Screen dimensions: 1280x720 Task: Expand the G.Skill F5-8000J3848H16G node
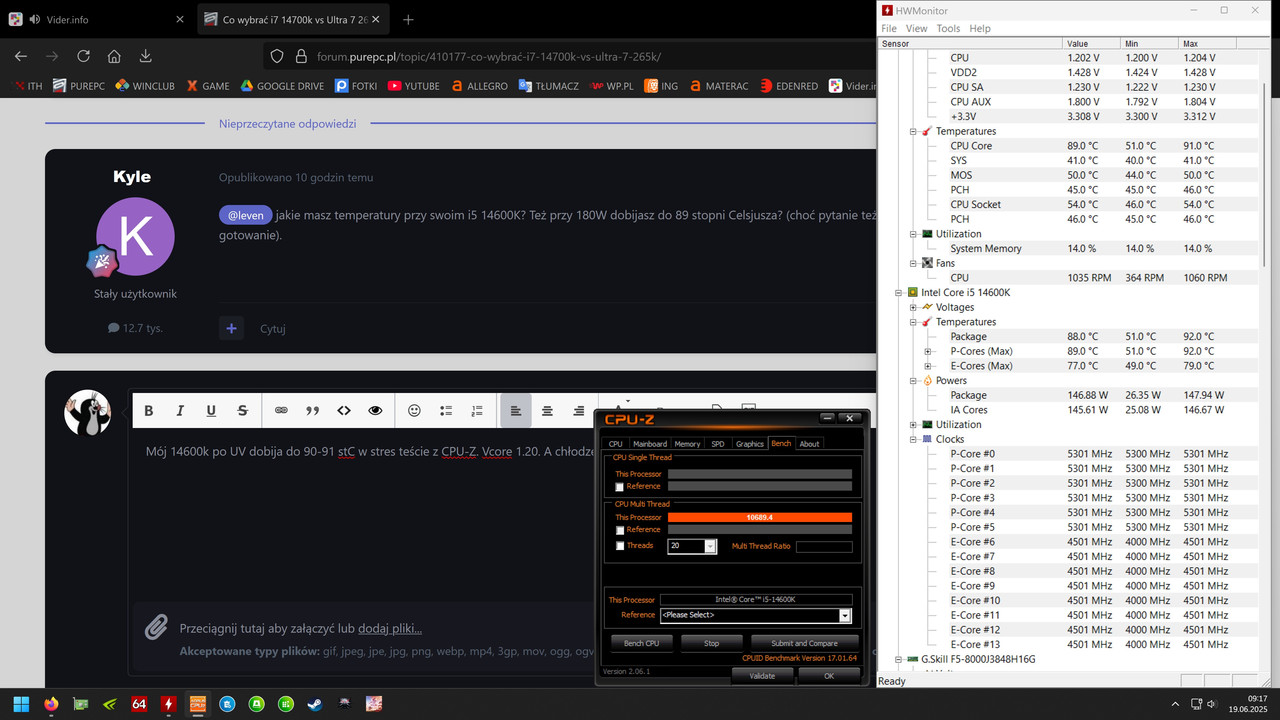(898, 659)
